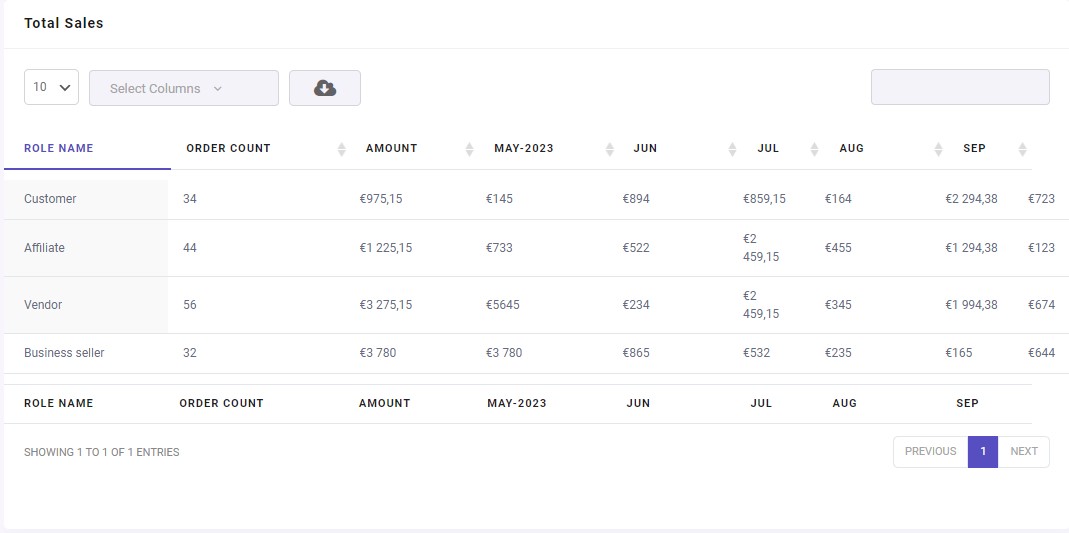Expand the Select Columns dropdown
Screen dimensions: 1069x533
tap(184, 88)
